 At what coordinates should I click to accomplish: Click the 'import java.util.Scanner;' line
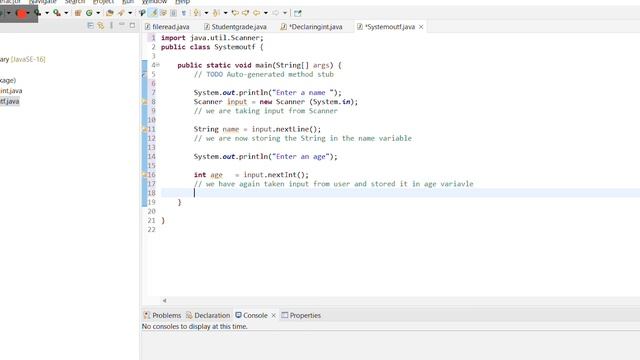[212, 38]
